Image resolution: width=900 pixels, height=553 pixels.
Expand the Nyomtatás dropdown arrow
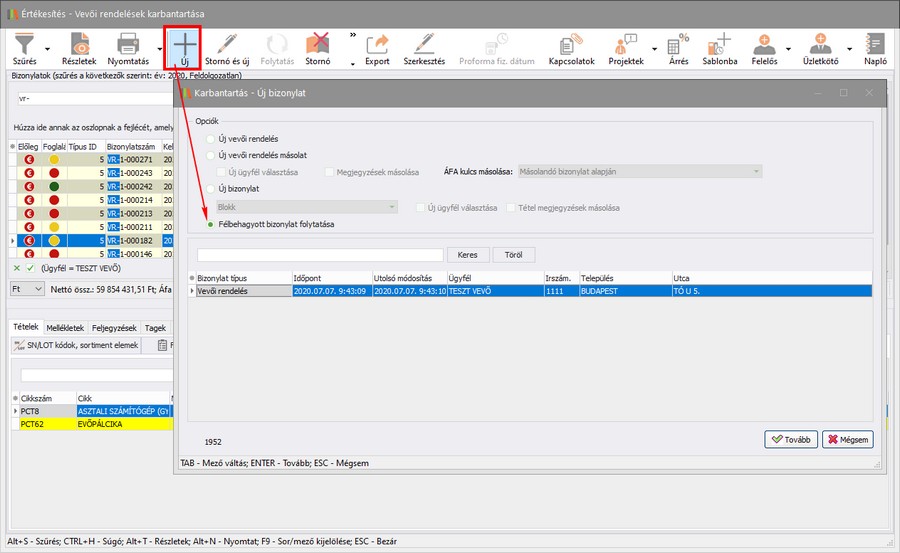[x=160, y=48]
